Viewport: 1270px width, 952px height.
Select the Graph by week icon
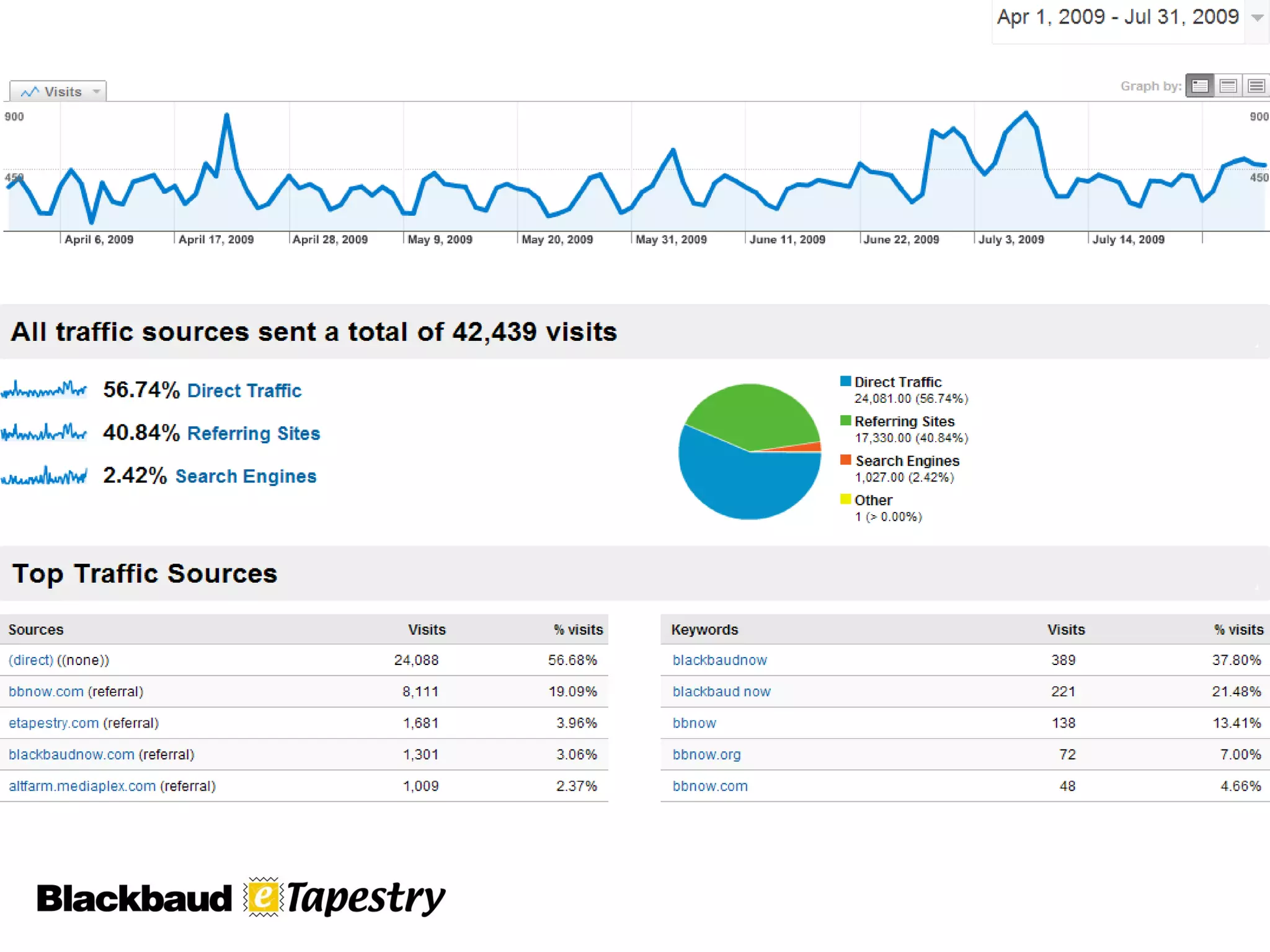tap(1228, 86)
